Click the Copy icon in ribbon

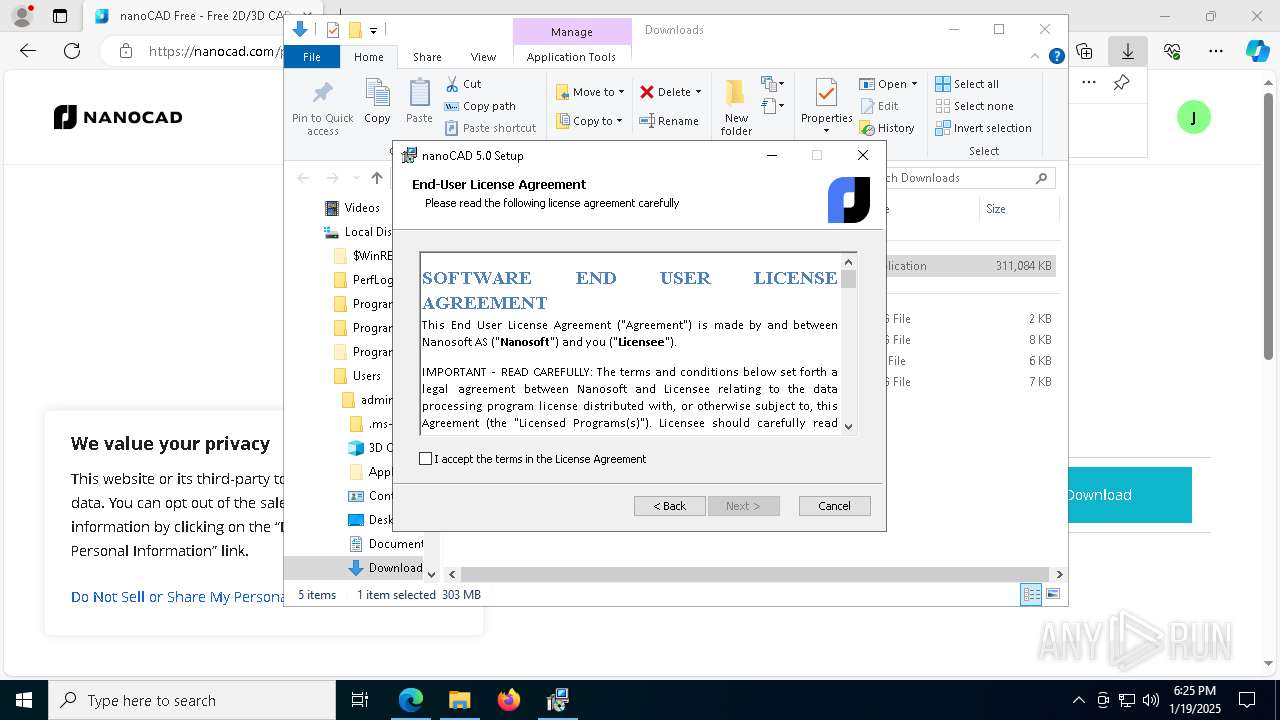(377, 102)
